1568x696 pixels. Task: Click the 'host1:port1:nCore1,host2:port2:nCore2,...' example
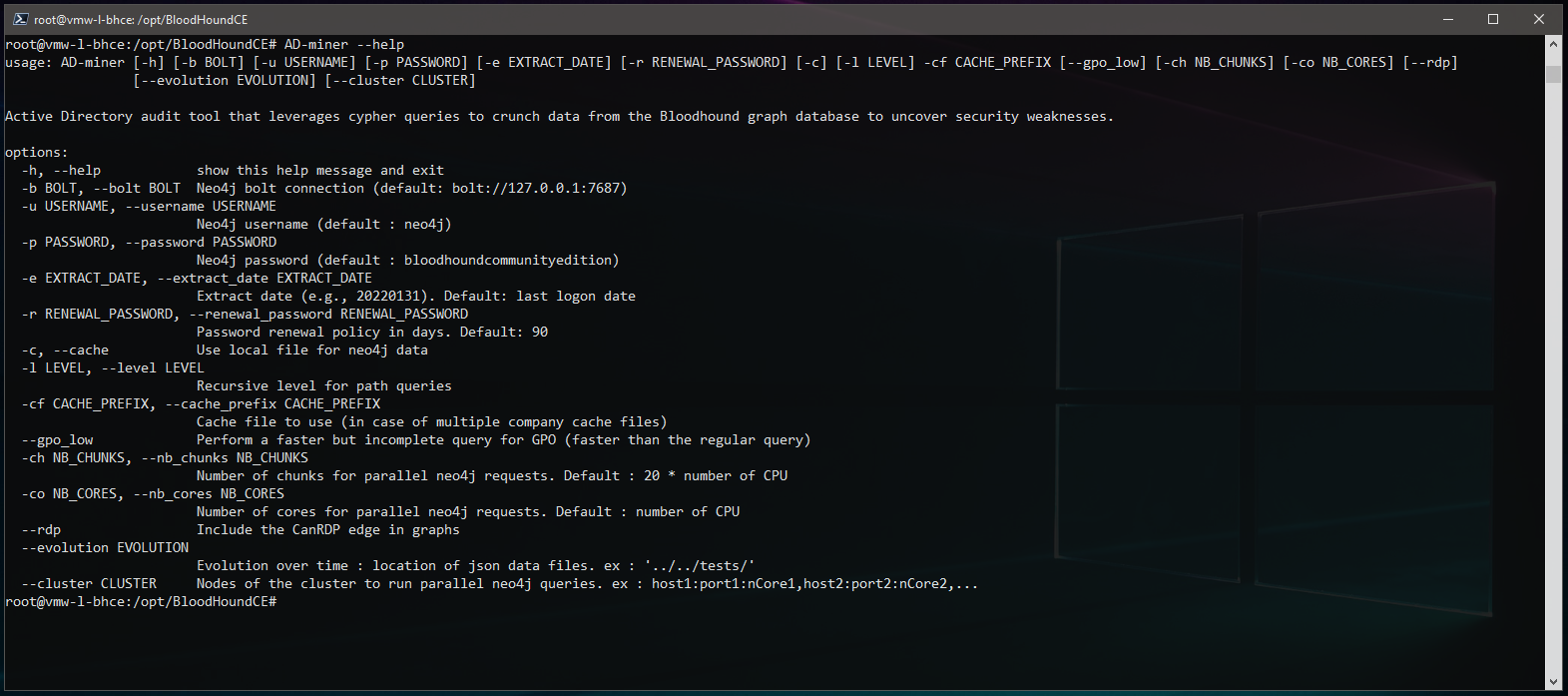tap(815, 583)
